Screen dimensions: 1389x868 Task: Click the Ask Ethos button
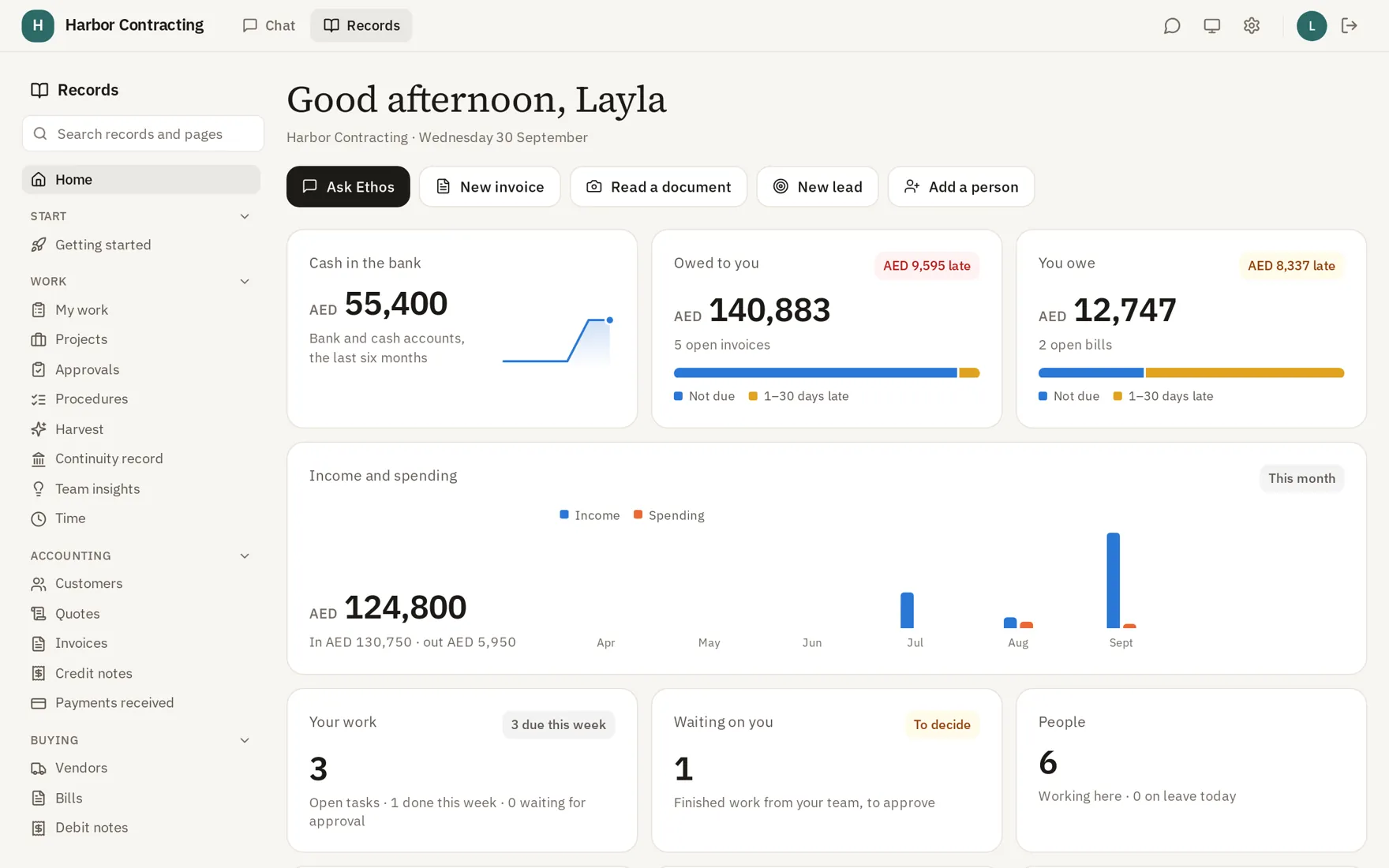click(x=348, y=186)
